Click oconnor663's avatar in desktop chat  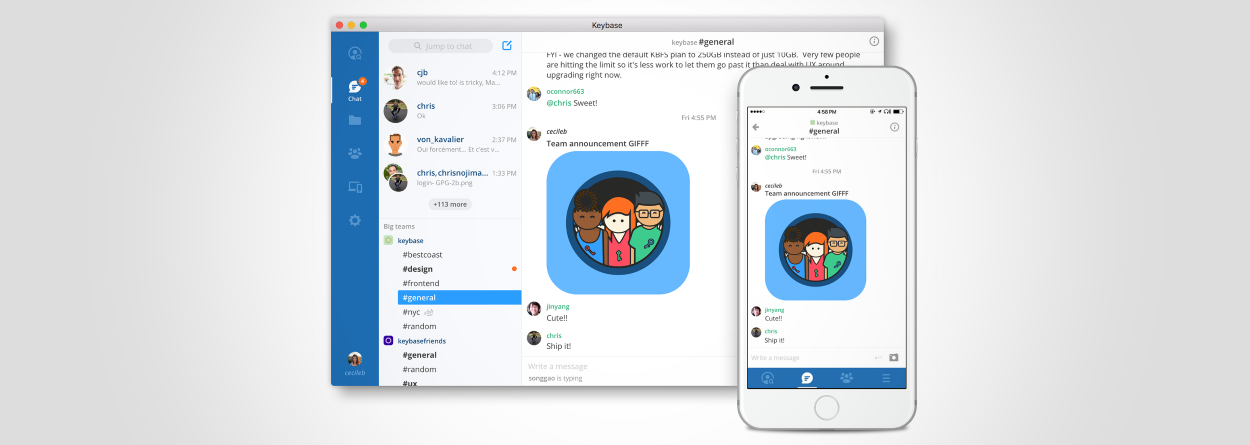(x=534, y=93)
